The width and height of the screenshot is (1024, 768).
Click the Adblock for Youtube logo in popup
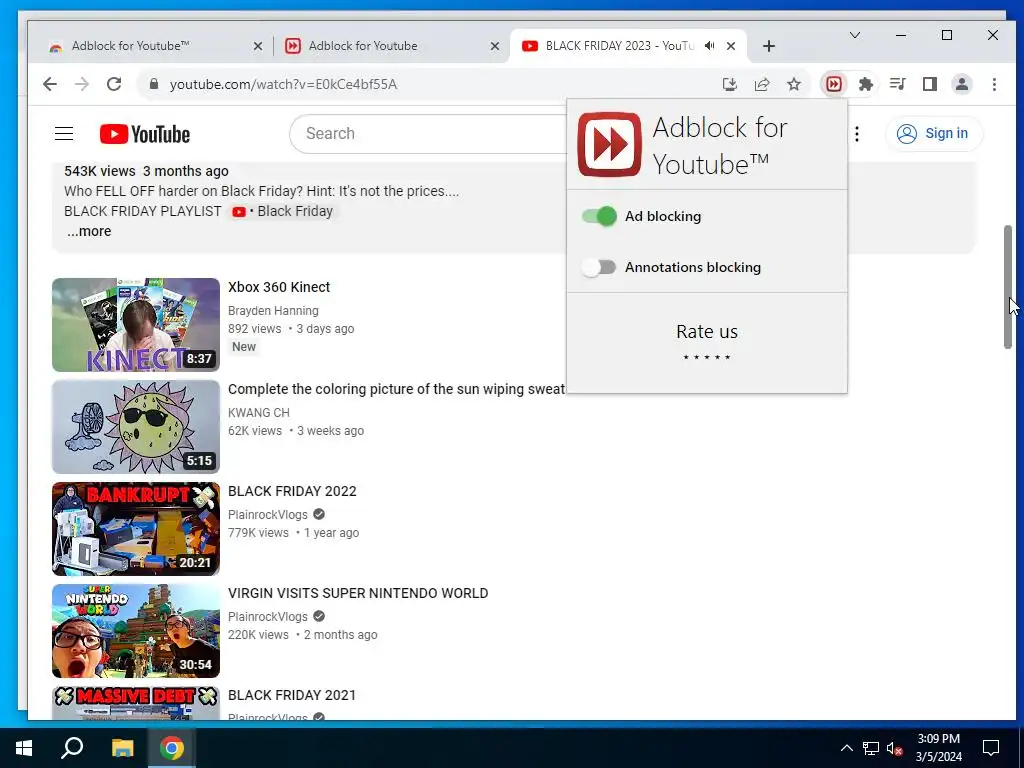point(609,144)
